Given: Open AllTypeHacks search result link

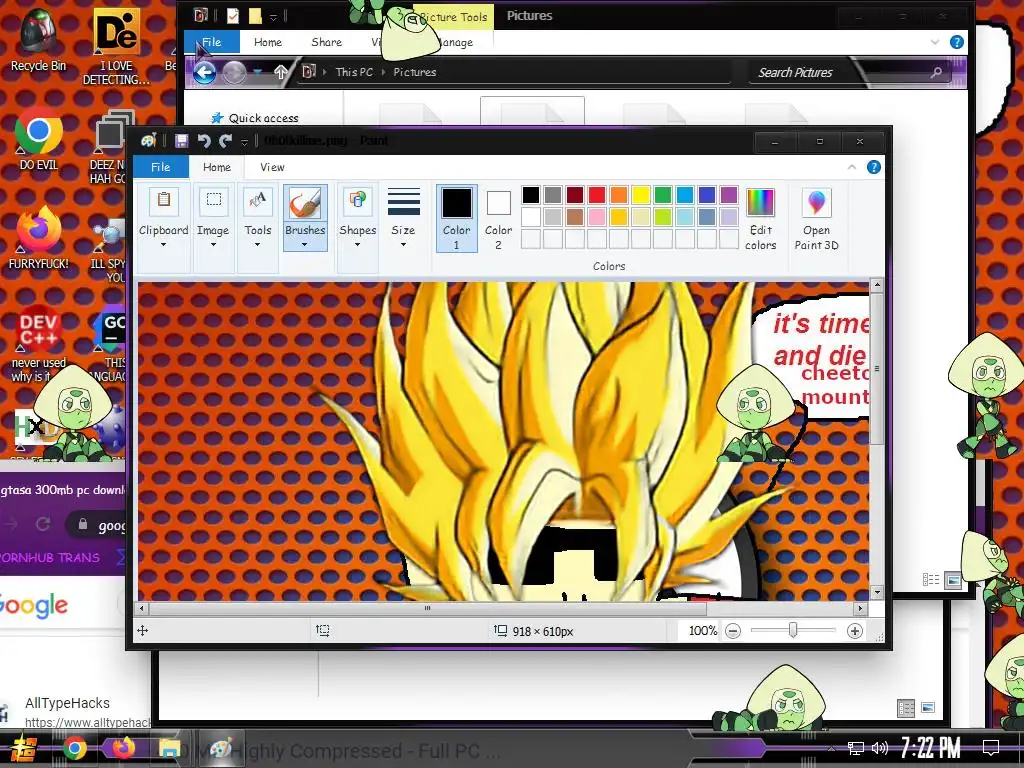Looking at the screenshot, I should [x=67, y=703].
